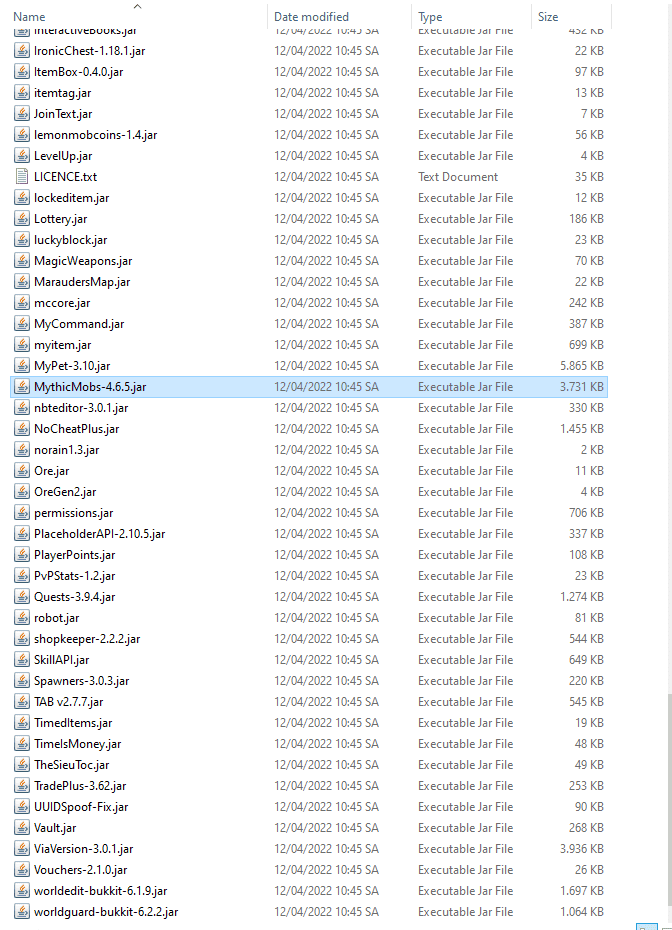Screen dimensions: 672x930
Task: Select norain1.3.jar file name
Action: click(x=66, y=450)
